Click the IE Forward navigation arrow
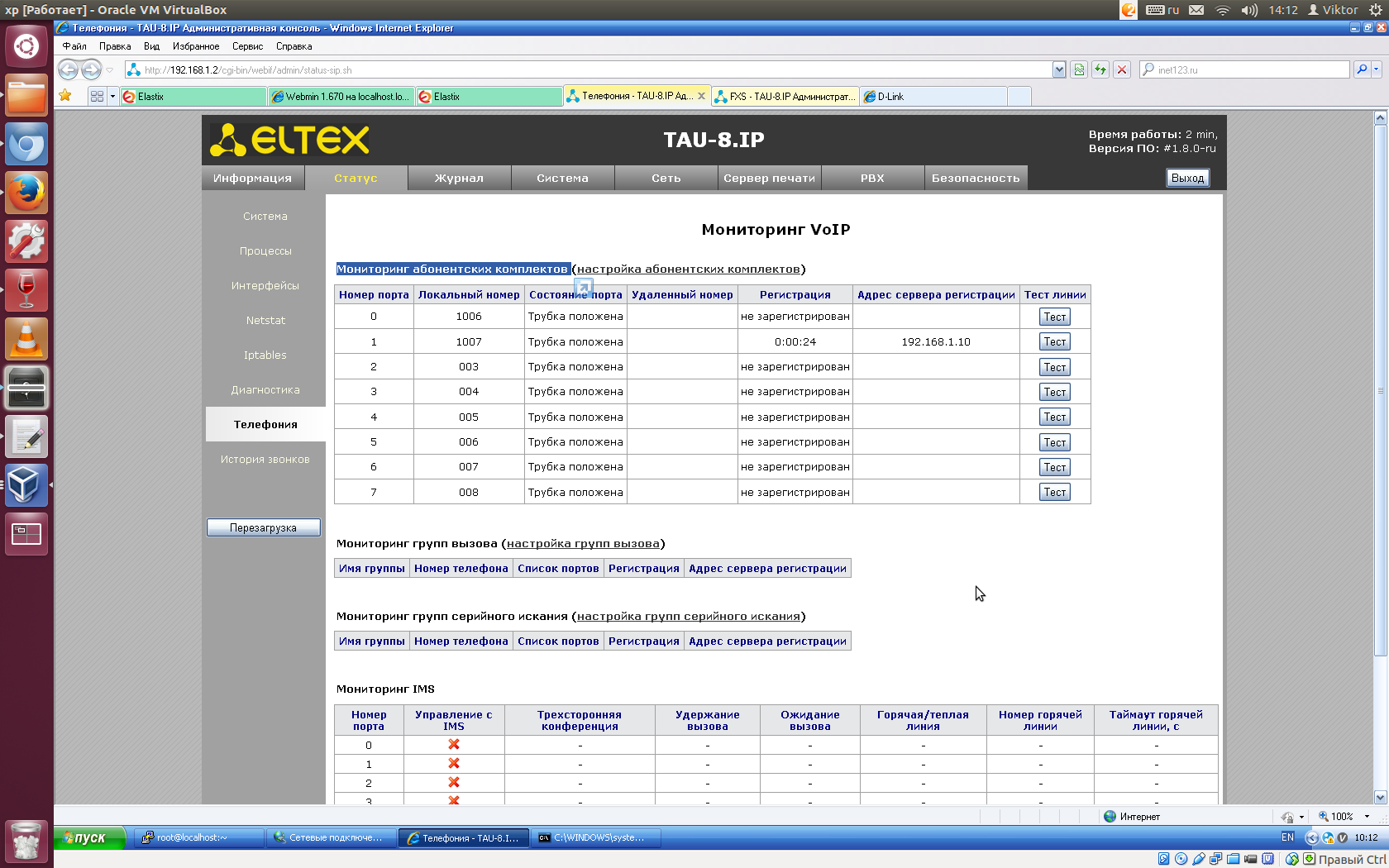1389x868 pixels. tap(91, 70)
